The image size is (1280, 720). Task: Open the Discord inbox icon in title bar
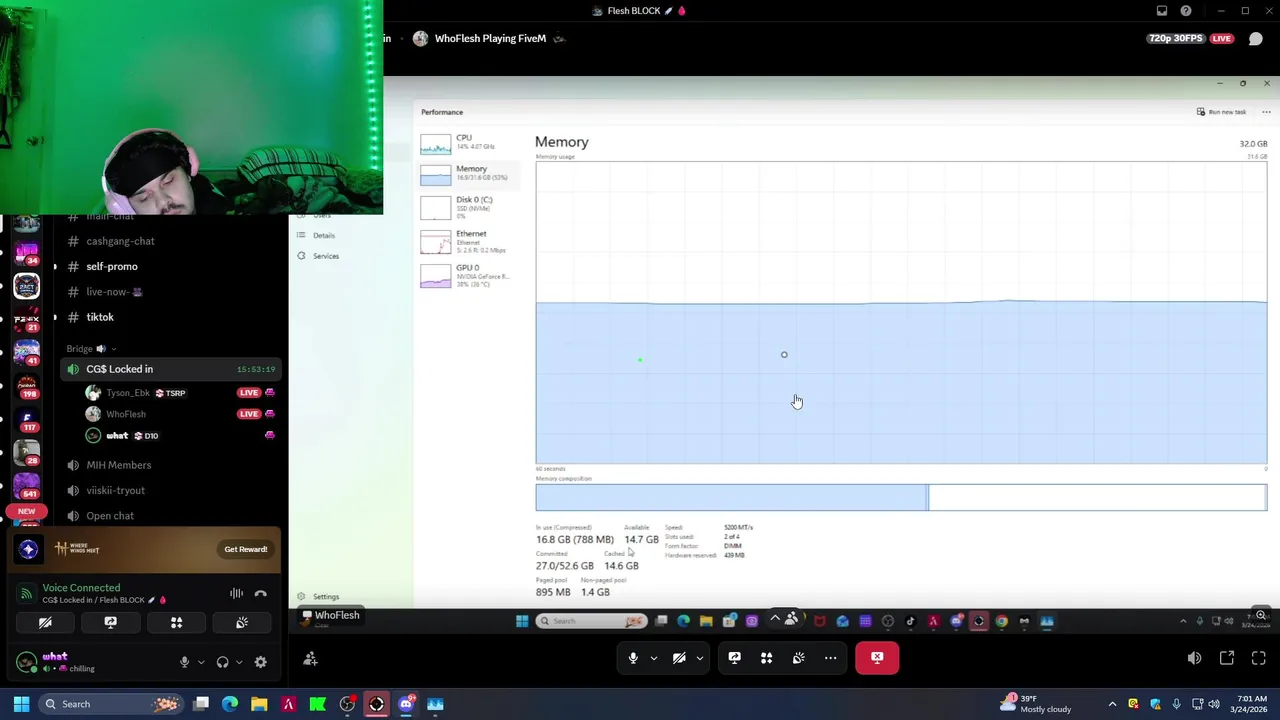pyautogui.click(x=1162, y=11)
